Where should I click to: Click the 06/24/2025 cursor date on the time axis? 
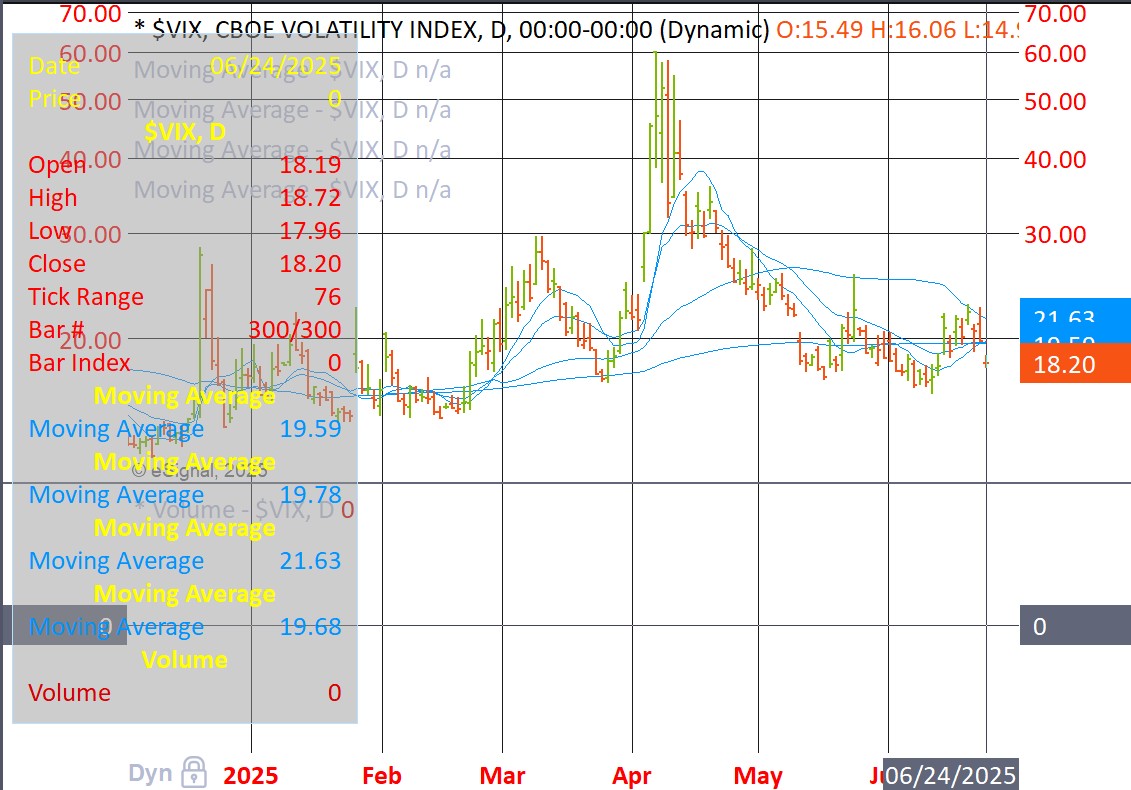click(951, 775)
